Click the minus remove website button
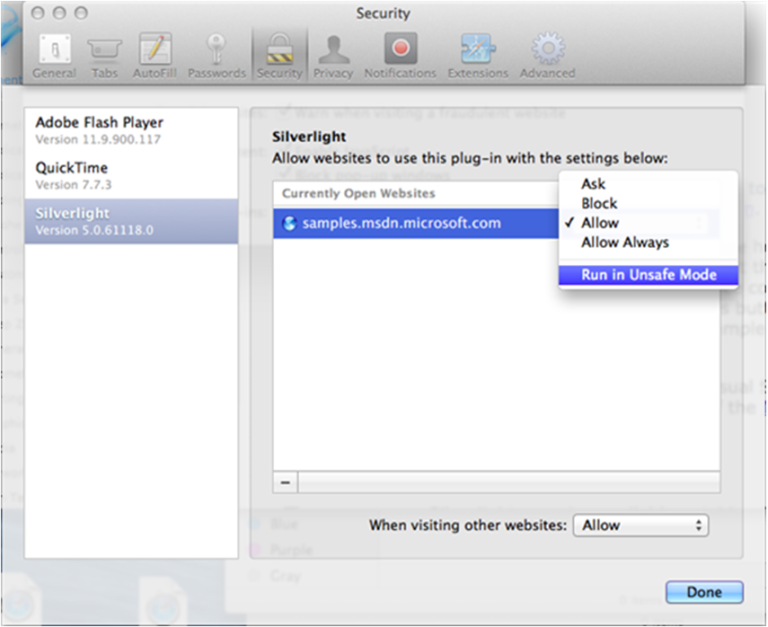 [x=286, y=482]
